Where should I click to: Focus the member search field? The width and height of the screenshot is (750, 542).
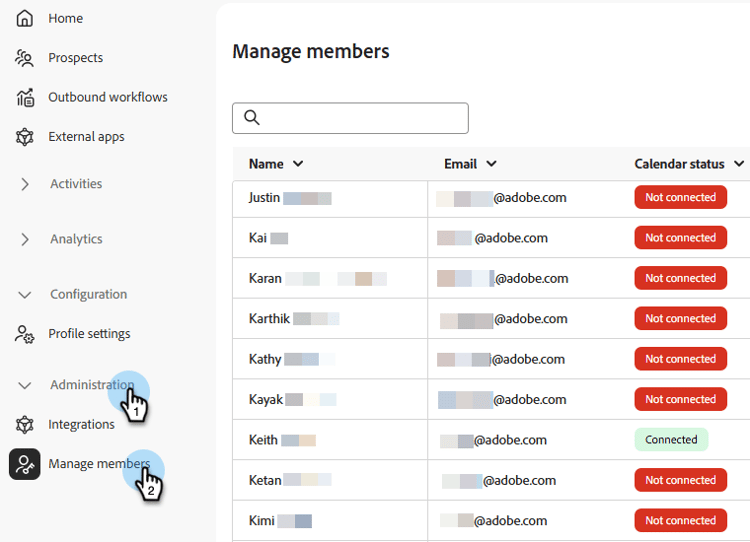[350, 118]
